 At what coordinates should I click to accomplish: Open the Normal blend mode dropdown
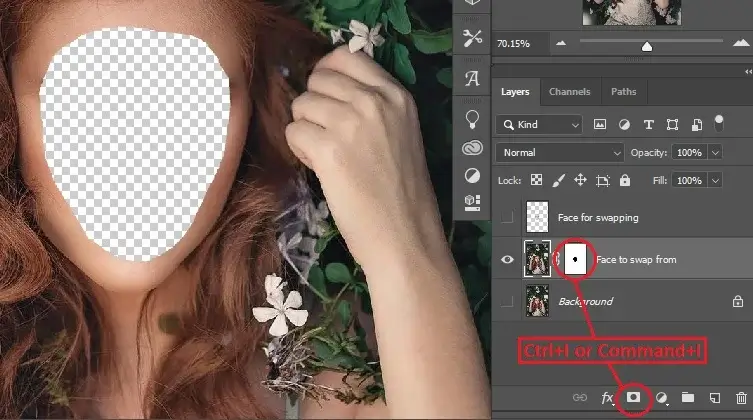click(x=560, y=153)
